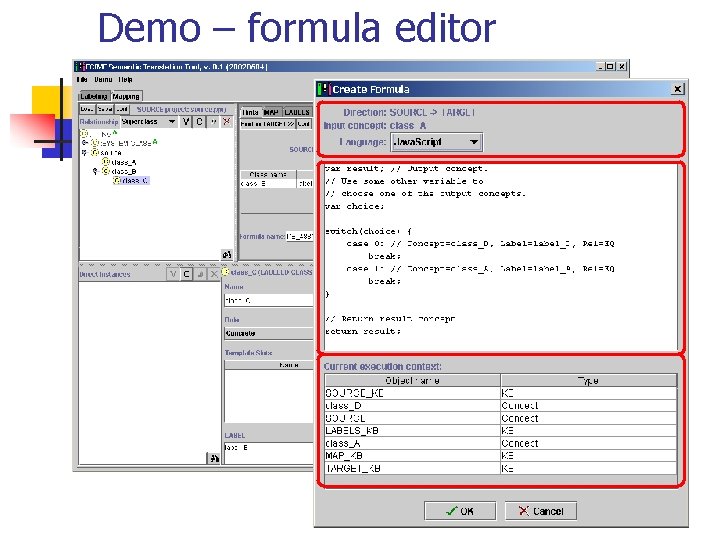Screen dimensions: 720x540
Task: Select TARGET_KB row in execution context
Action: [501, 468]
